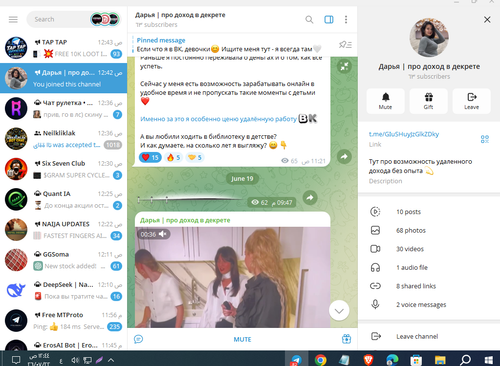Open the Free MTProto channel

[x=63, y=321]
